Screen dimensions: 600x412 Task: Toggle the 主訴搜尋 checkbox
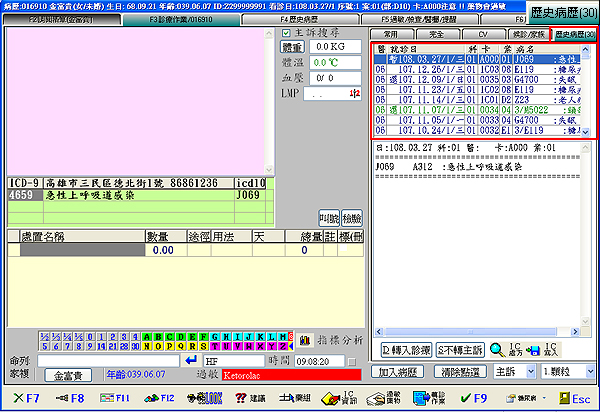285,32
